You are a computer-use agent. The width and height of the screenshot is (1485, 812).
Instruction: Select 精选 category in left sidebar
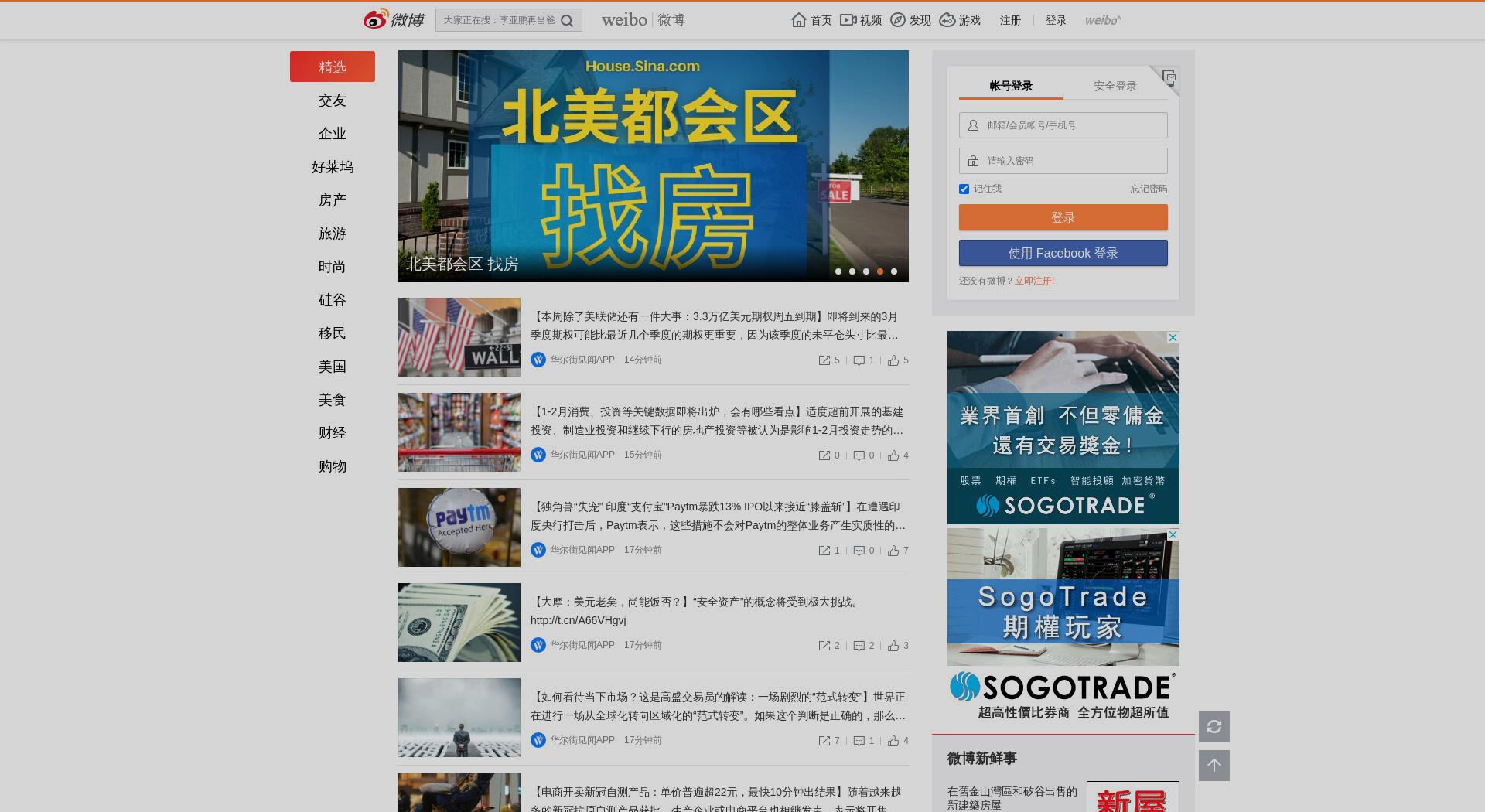tap(333, 67)
